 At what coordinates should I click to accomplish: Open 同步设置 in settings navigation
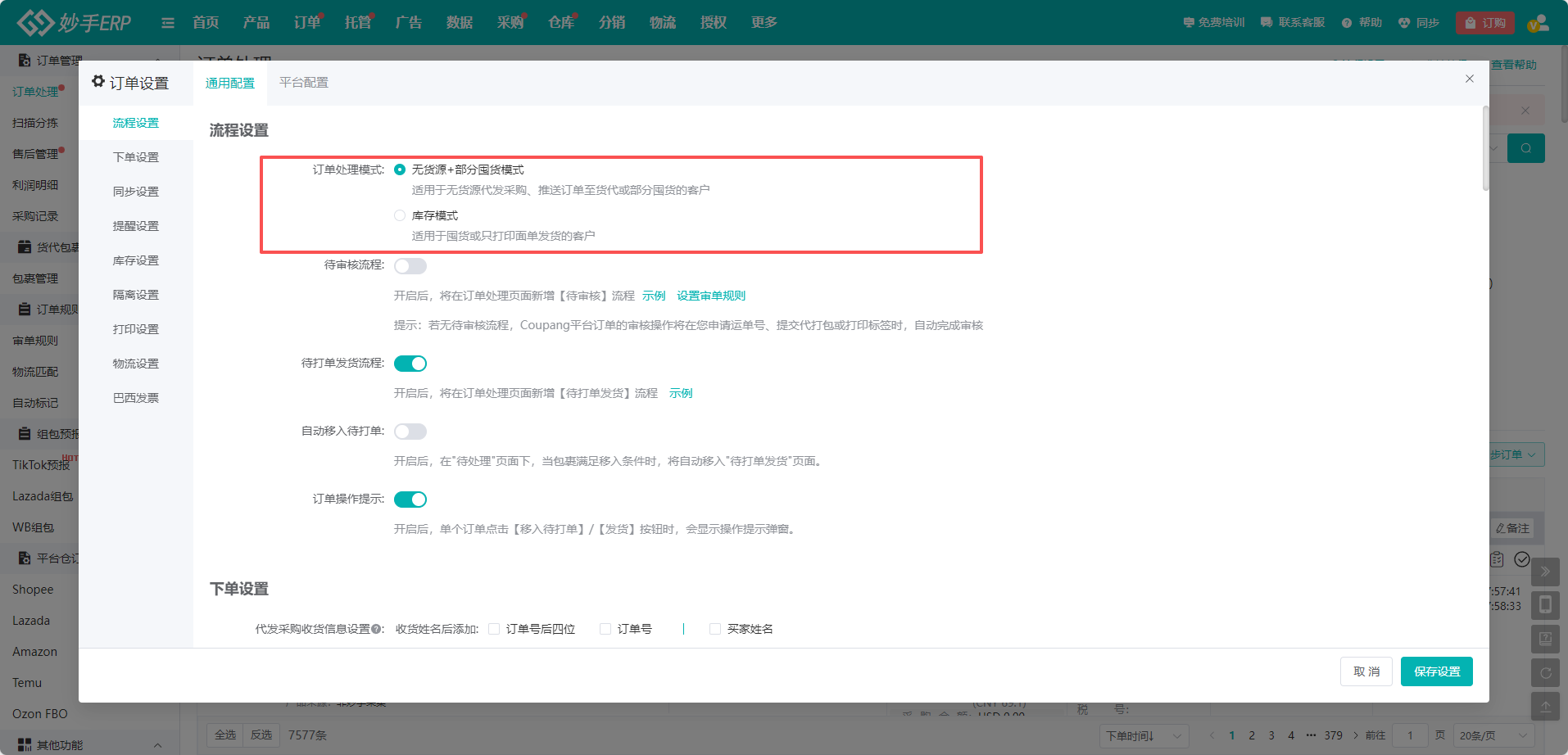point(136,192)
